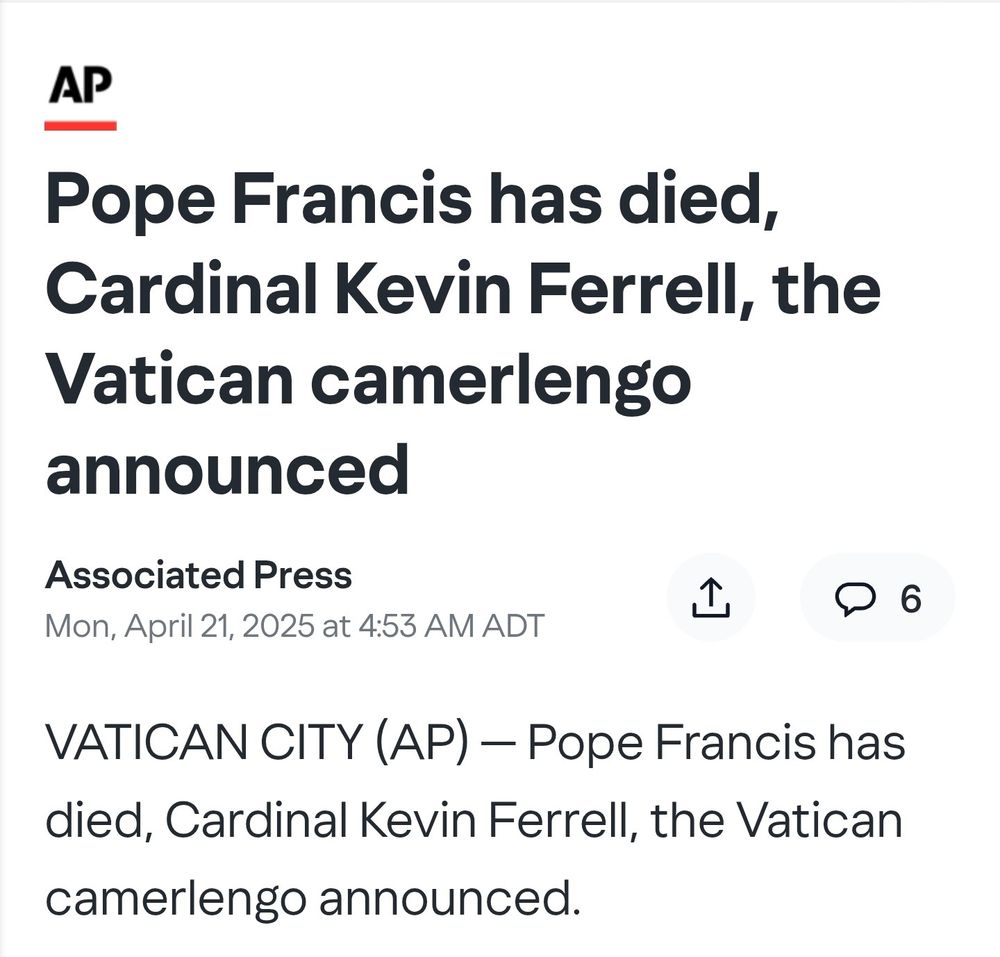Click the "ADT" timezone label
Viewport: 1000px width, 957px height.
[513, 625]
